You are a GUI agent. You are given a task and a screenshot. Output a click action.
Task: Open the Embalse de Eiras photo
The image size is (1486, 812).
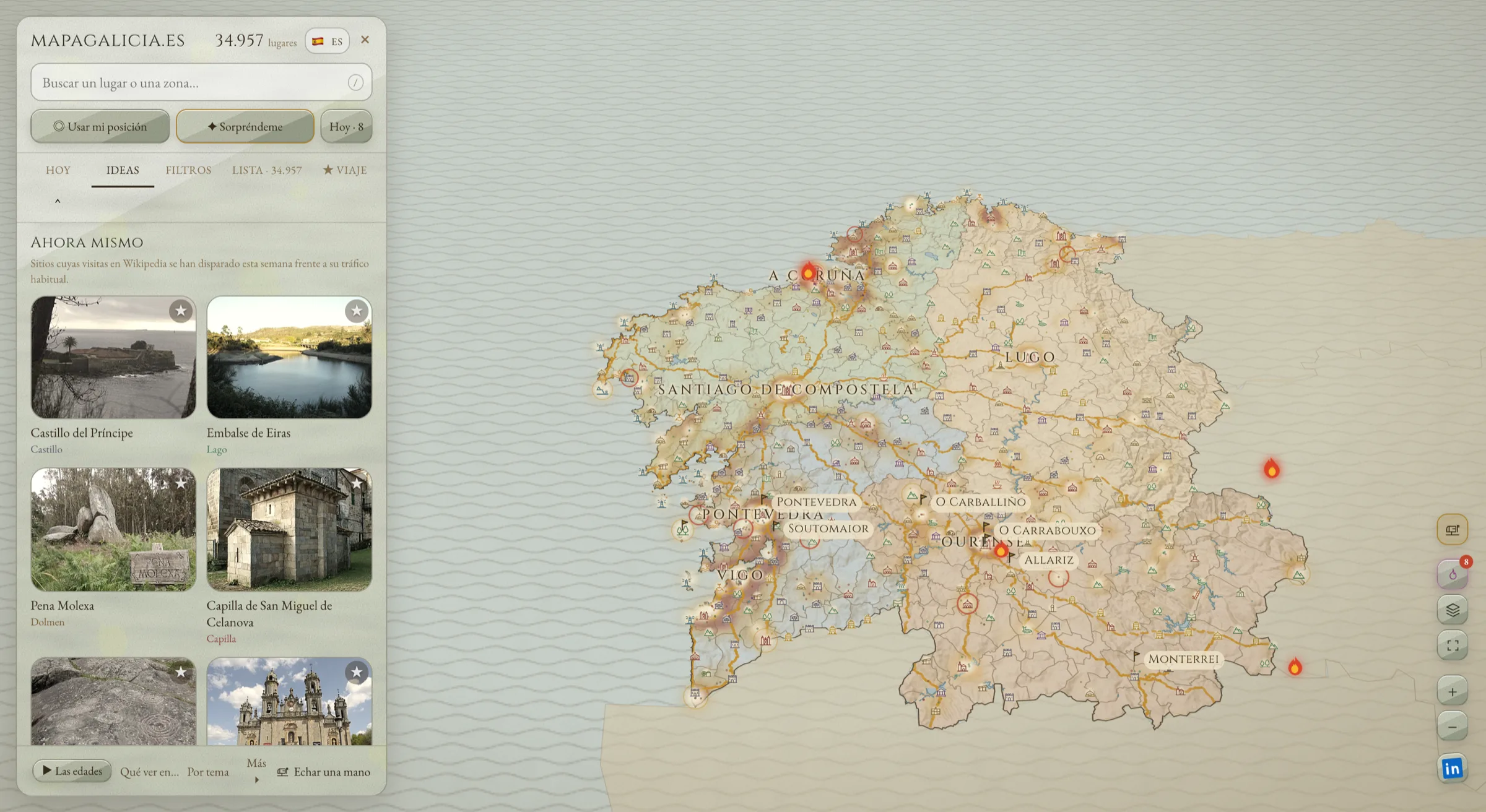[x=289, y=357]
